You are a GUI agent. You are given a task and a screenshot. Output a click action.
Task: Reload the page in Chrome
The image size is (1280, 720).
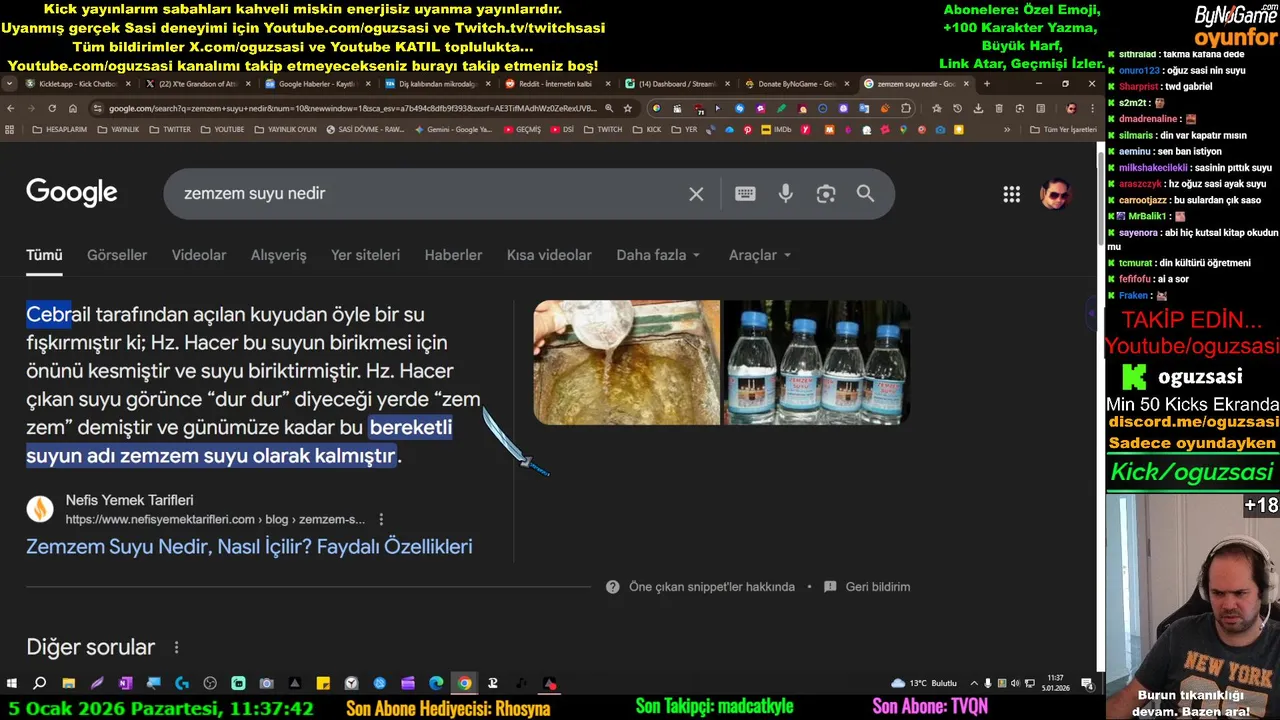click(52, 108)
